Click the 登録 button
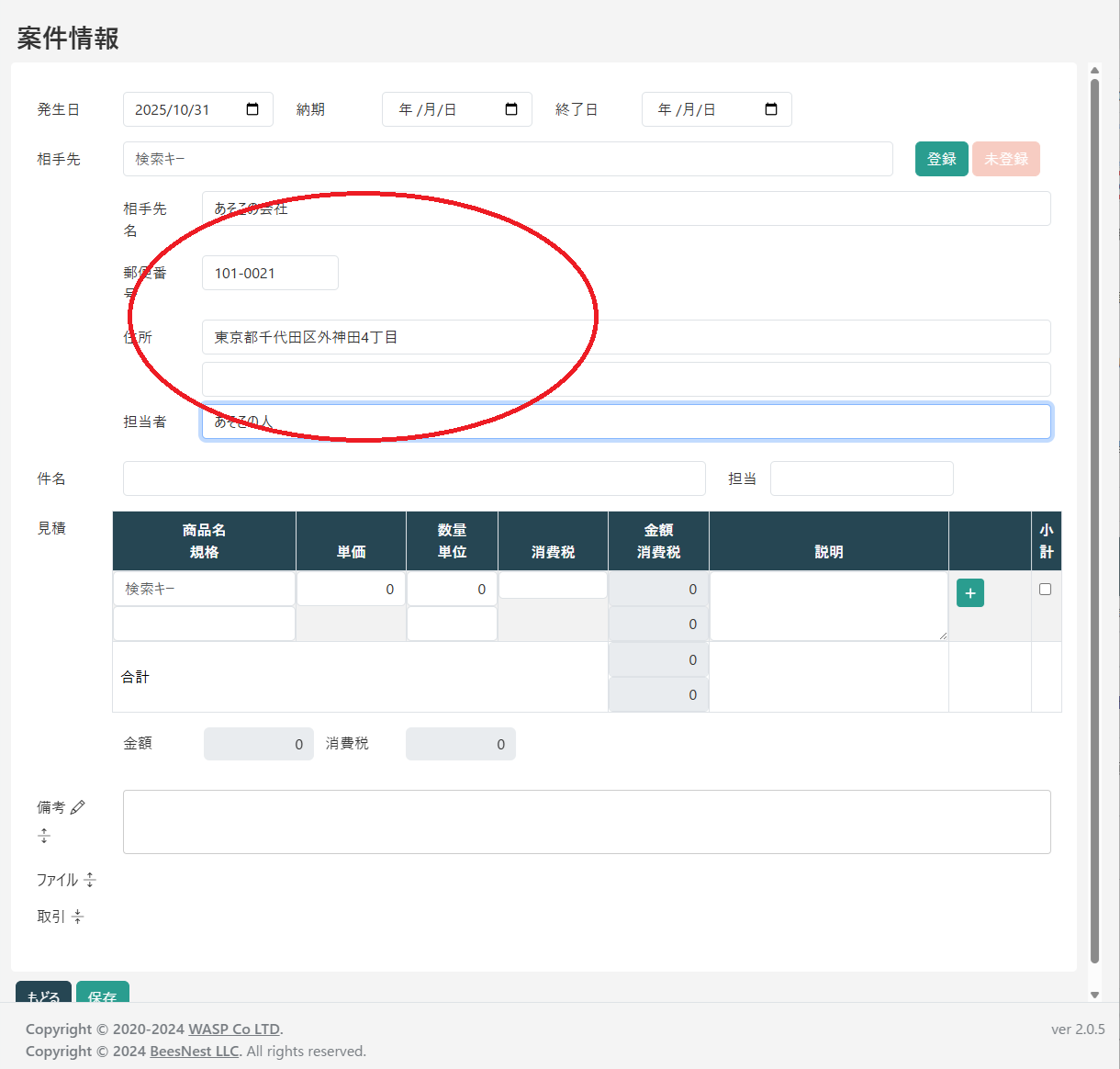Image resolution: width=1120 pixels, height=1069 pixels. 941,159
